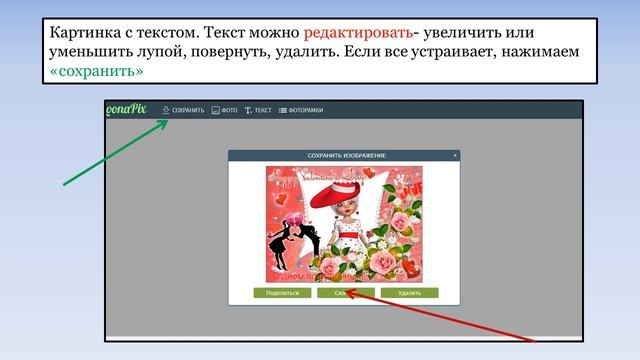Screen dimensions: 640x360
Task: Open the ТЕКСТ menu item
Action: (263, 110)
